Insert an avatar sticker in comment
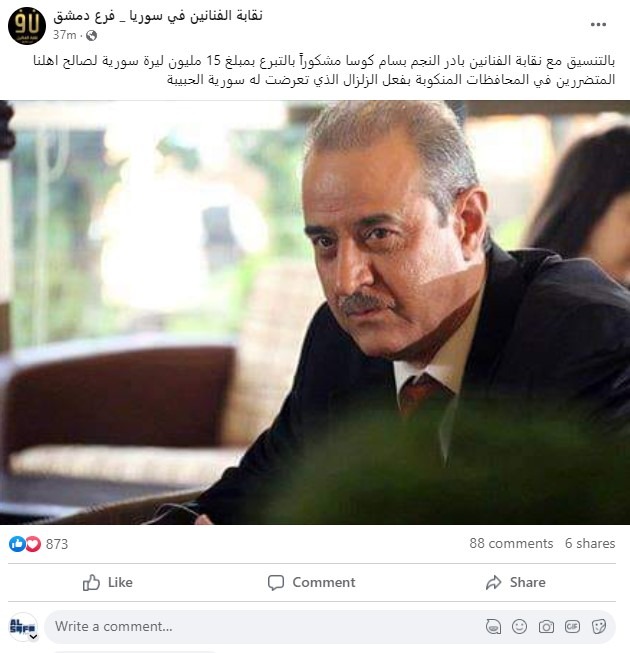The width and height of the screenshot is (630, 653). pyautogui.click(x=493, y=627)
